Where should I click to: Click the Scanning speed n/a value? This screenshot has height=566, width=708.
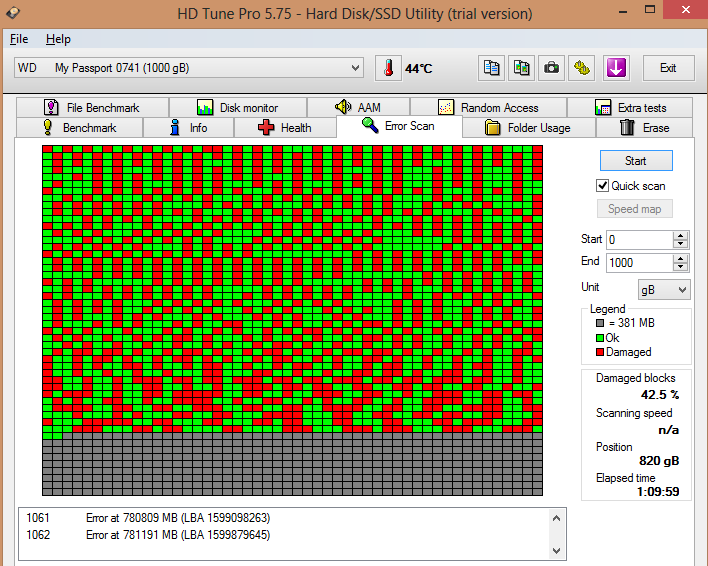tap(668, 429)
